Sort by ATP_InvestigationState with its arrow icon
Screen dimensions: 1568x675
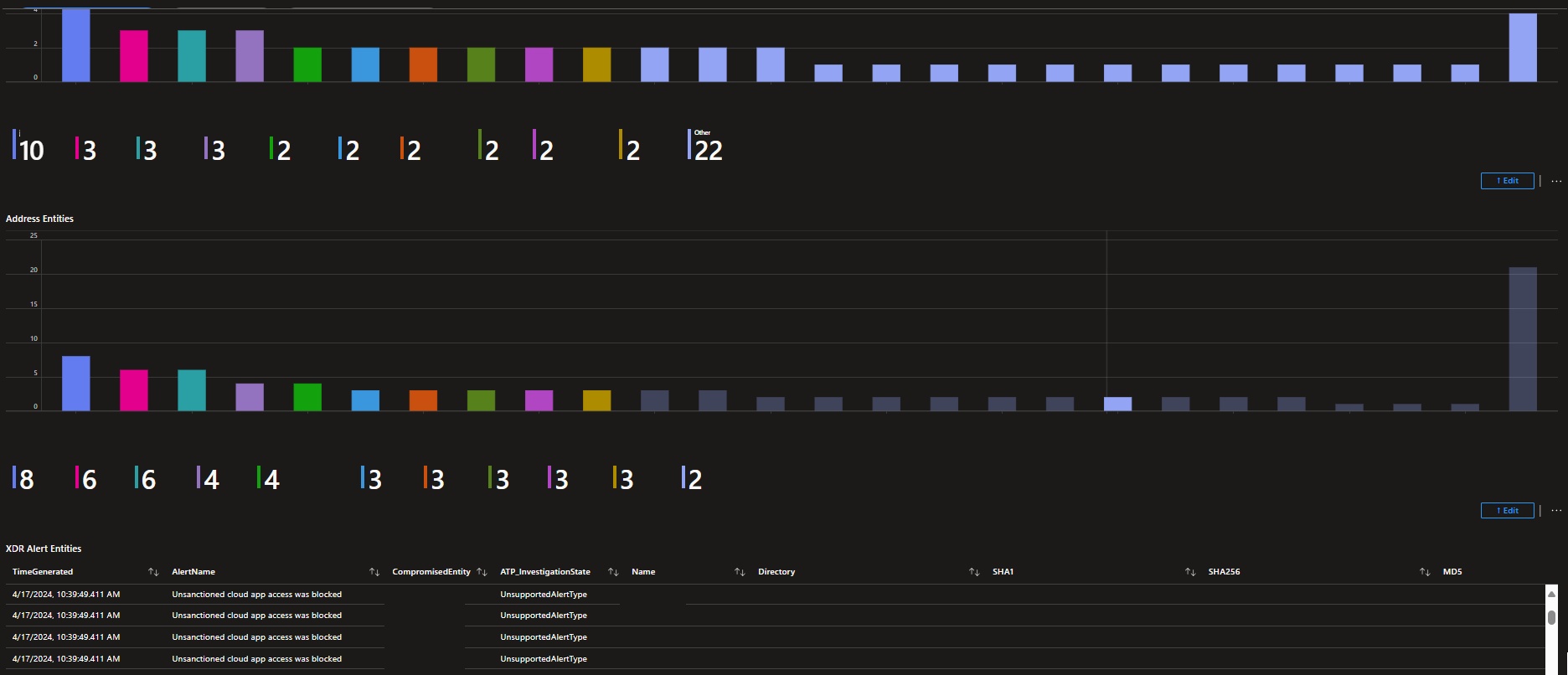click(x=613, y=572)
